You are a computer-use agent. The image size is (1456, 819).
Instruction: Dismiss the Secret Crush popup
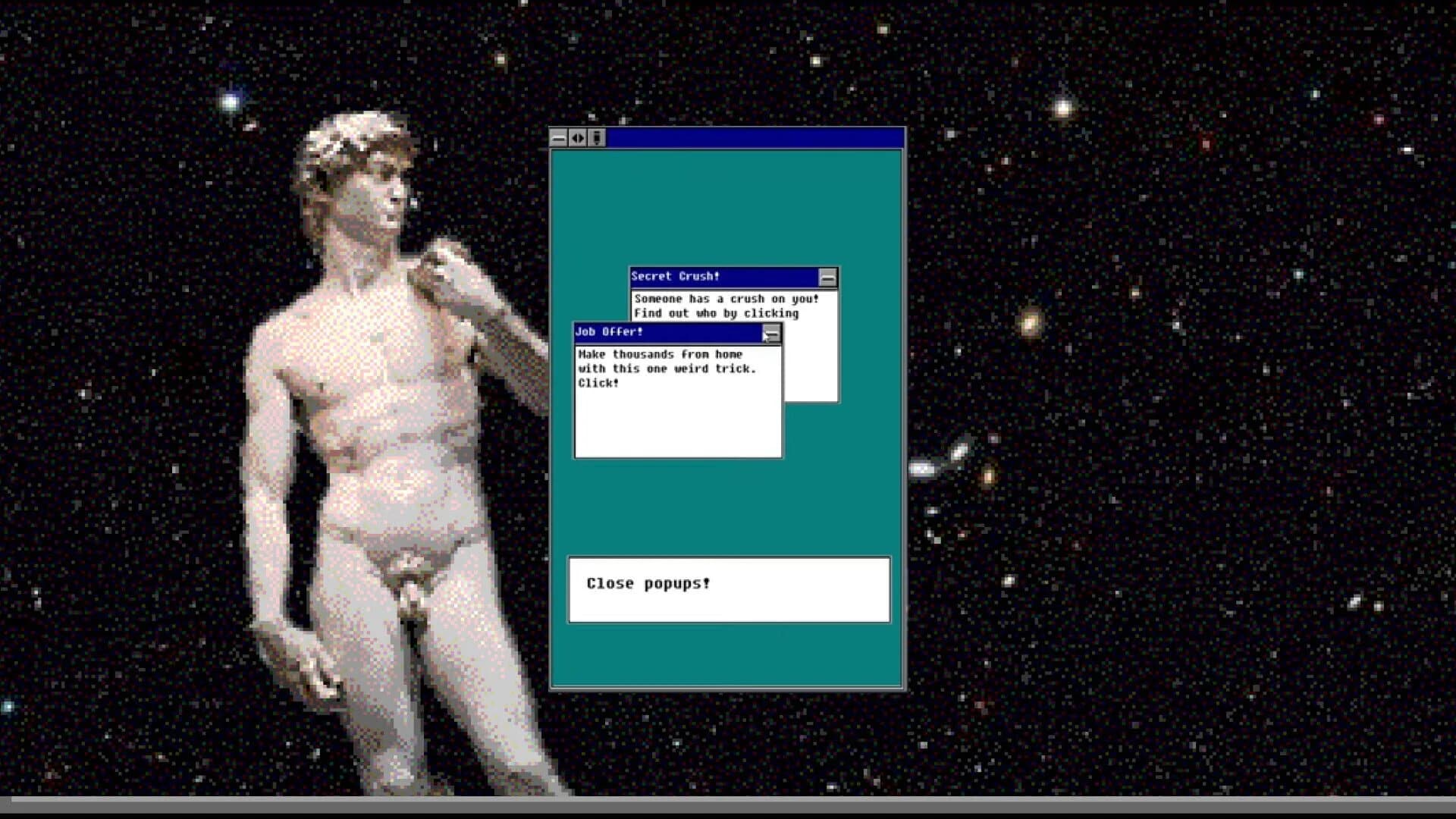pos(827,278)
